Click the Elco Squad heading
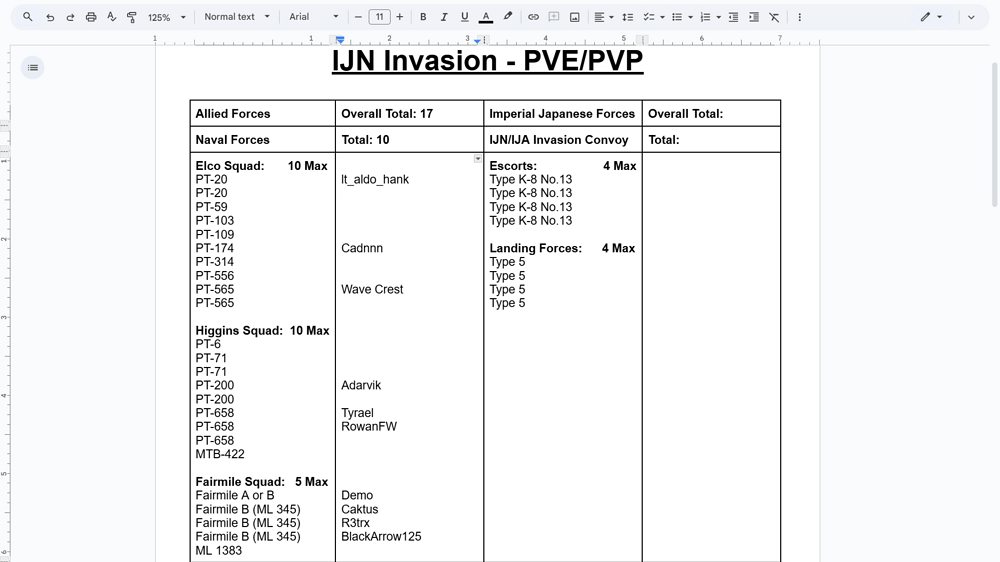 click(230, 166)
